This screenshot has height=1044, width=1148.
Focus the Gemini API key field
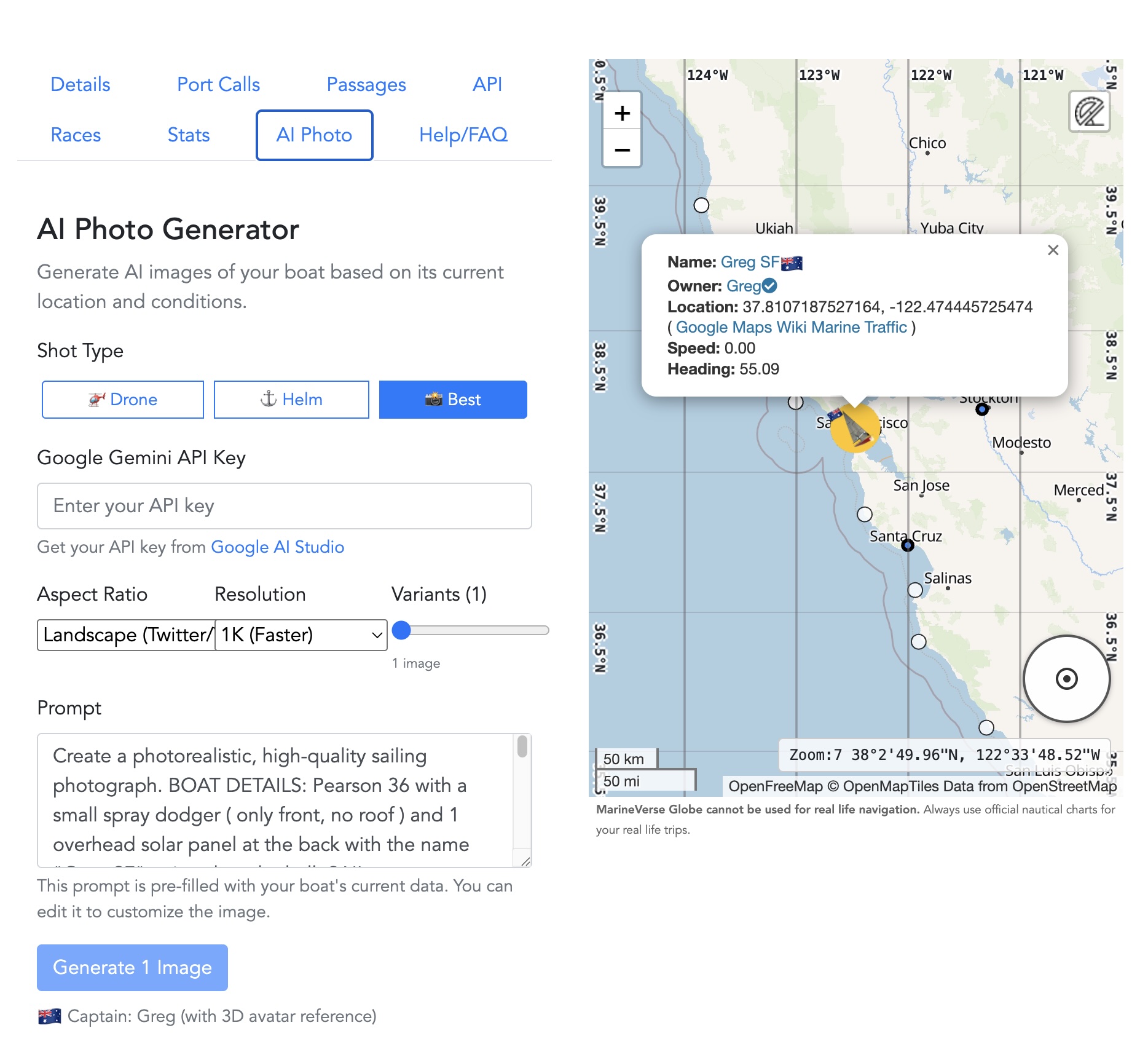tap(284, 505)
